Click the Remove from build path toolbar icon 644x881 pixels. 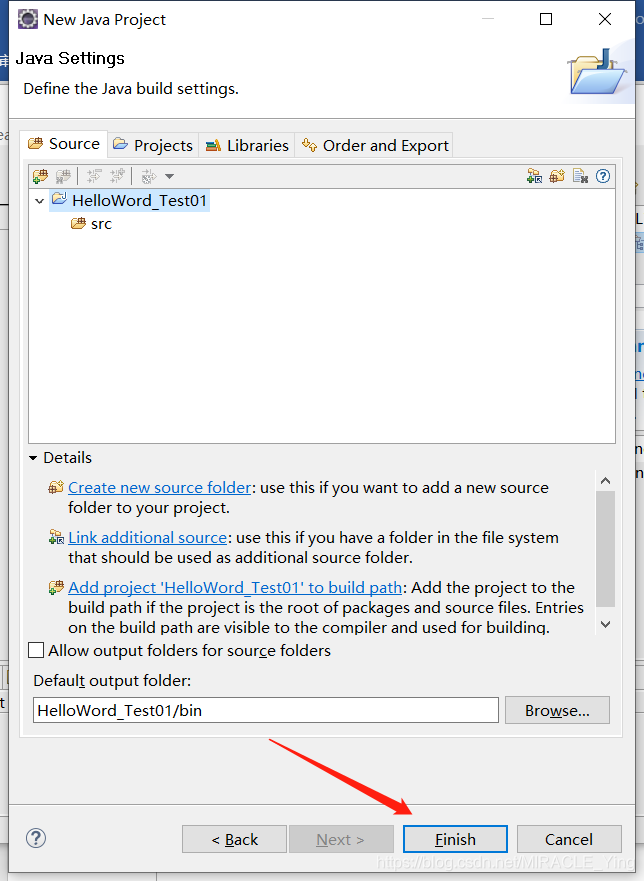63,176
